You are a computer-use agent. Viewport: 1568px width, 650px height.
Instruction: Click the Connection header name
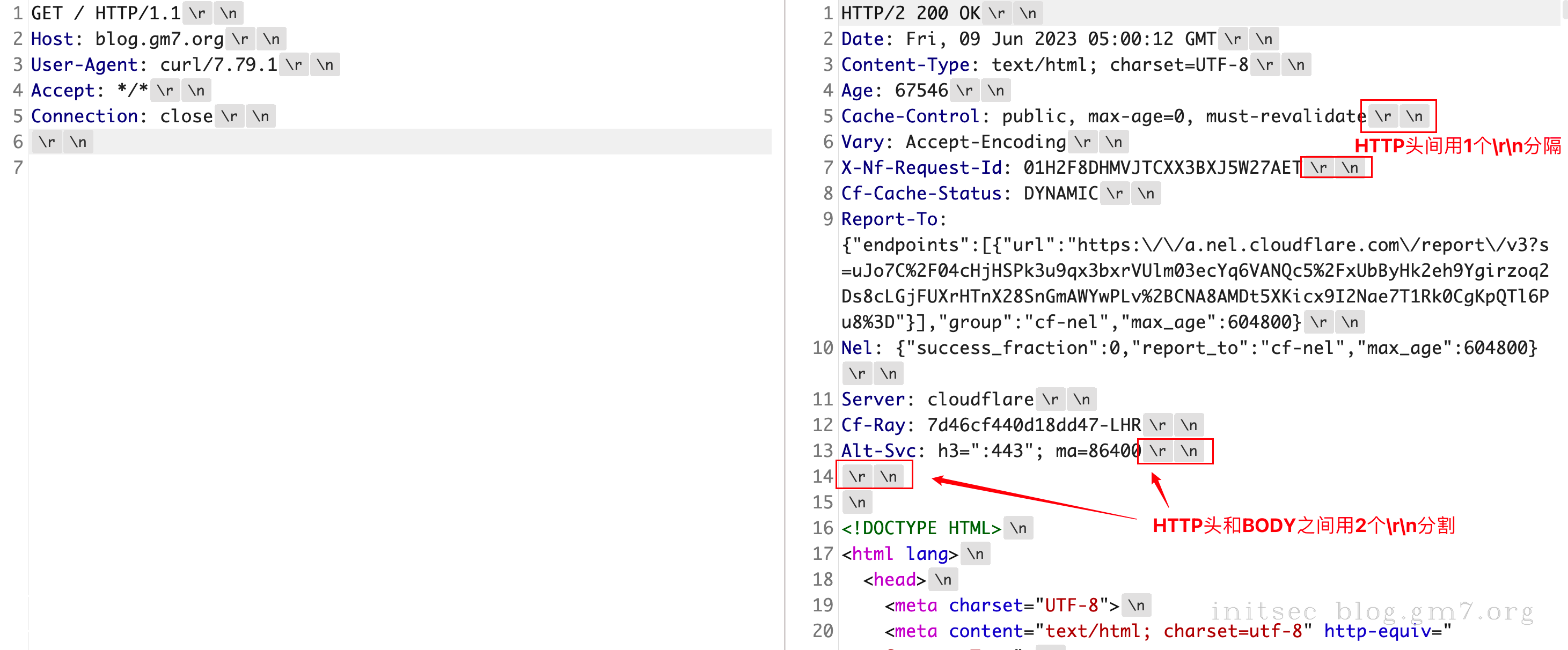[84, 116]
